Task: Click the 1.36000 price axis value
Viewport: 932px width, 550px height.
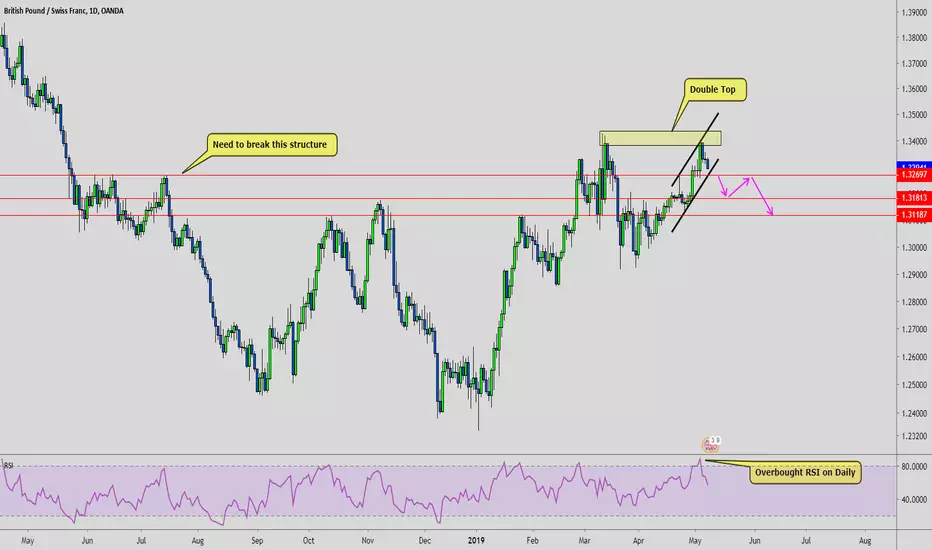Action: 914,89
